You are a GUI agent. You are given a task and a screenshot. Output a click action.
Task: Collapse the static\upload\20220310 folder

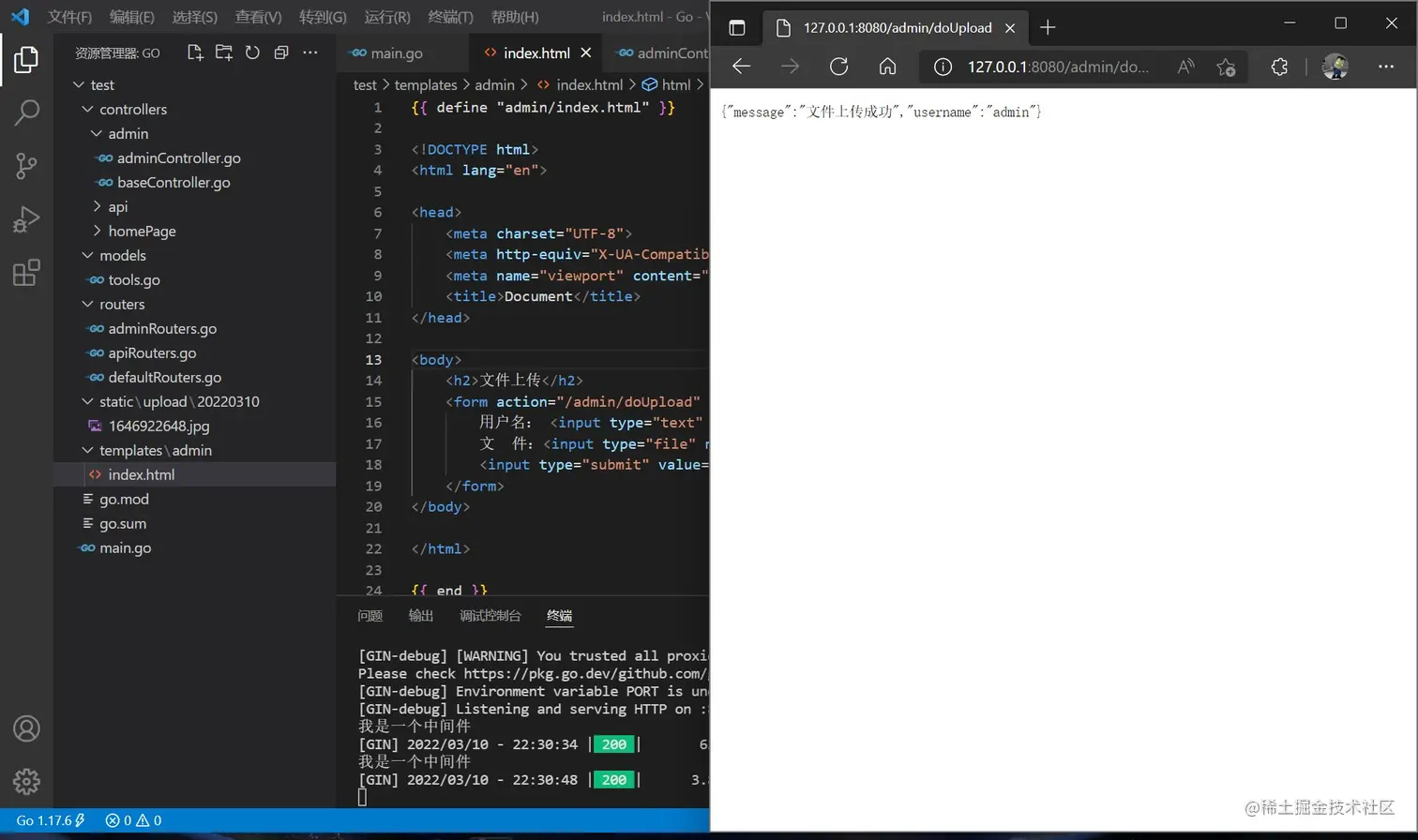tap(87, 401)
